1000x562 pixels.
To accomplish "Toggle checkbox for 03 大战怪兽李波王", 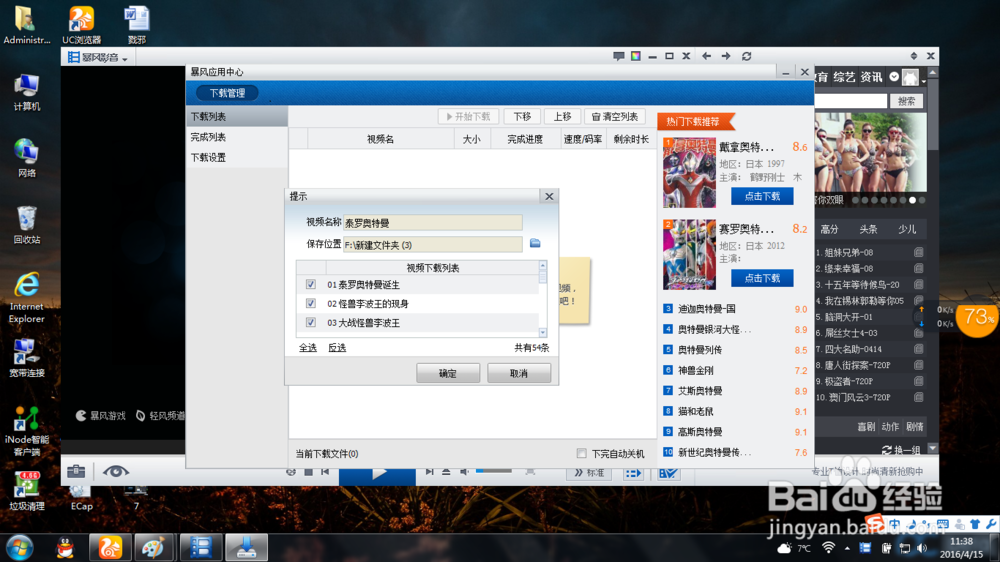I will [311, 323].
